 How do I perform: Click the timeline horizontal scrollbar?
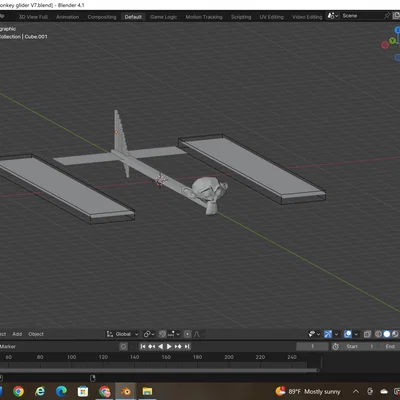pyautogui.click(x=159, y=370)
